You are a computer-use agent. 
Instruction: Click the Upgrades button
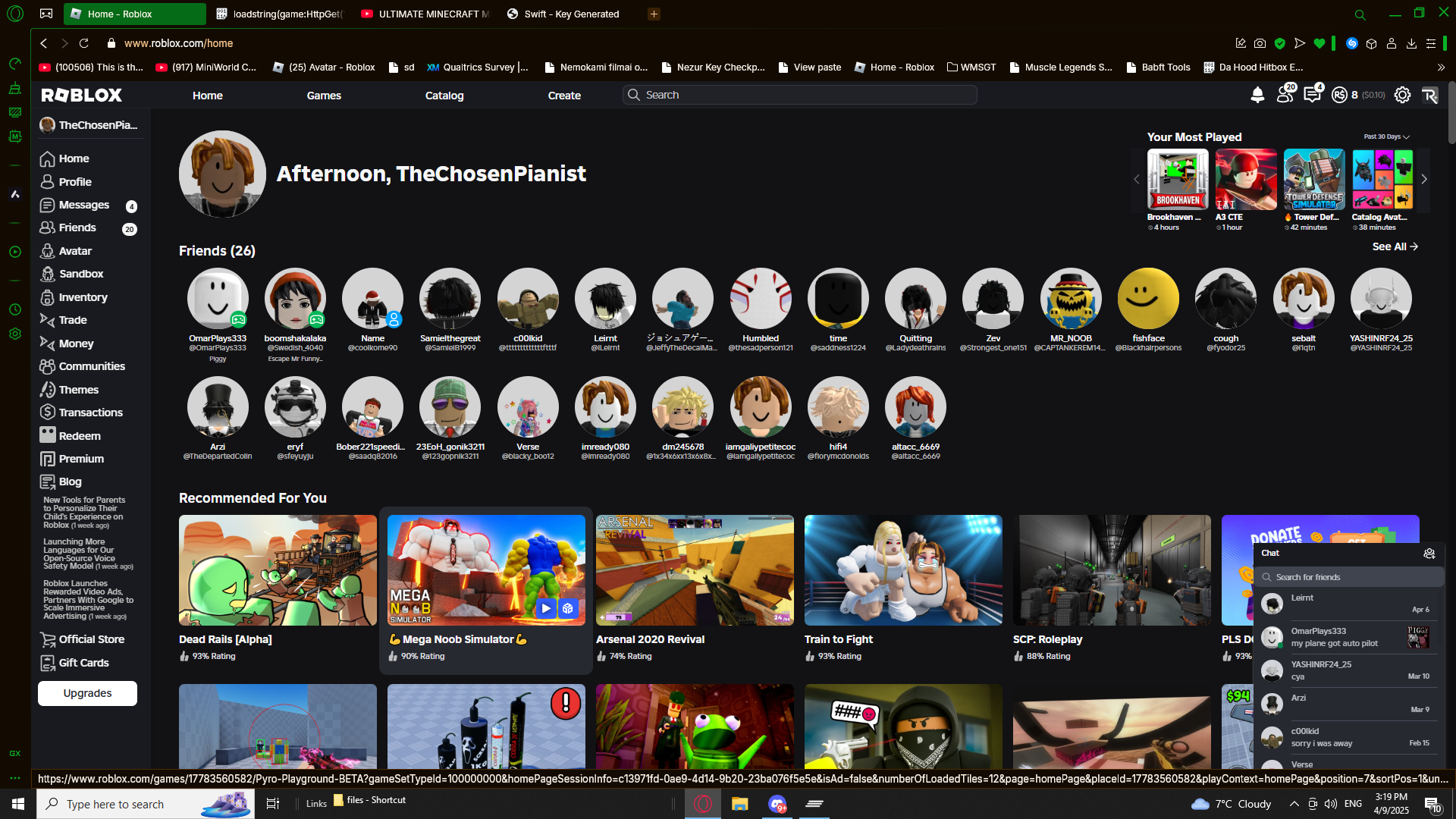pyautogui.click(x=87, y=693)
